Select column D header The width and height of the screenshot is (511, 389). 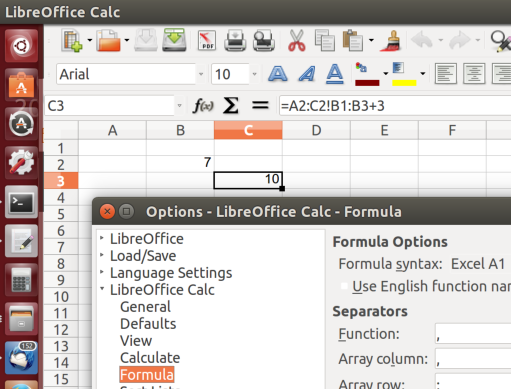click(x=316, y=130)
